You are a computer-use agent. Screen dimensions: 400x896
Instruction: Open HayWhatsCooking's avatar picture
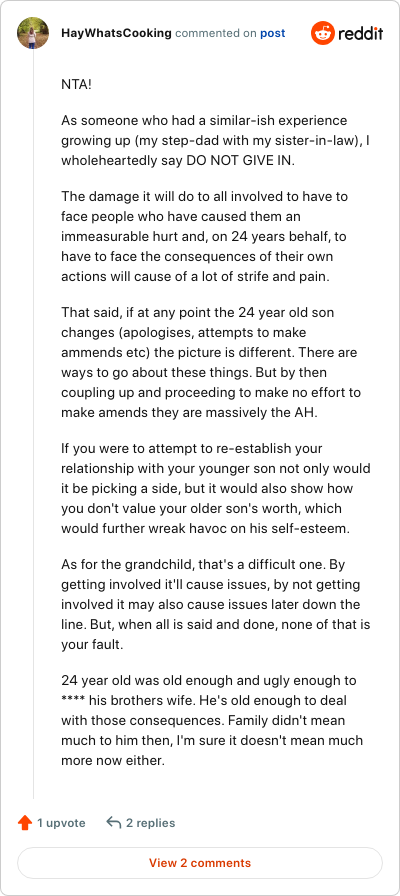[33, 33]
